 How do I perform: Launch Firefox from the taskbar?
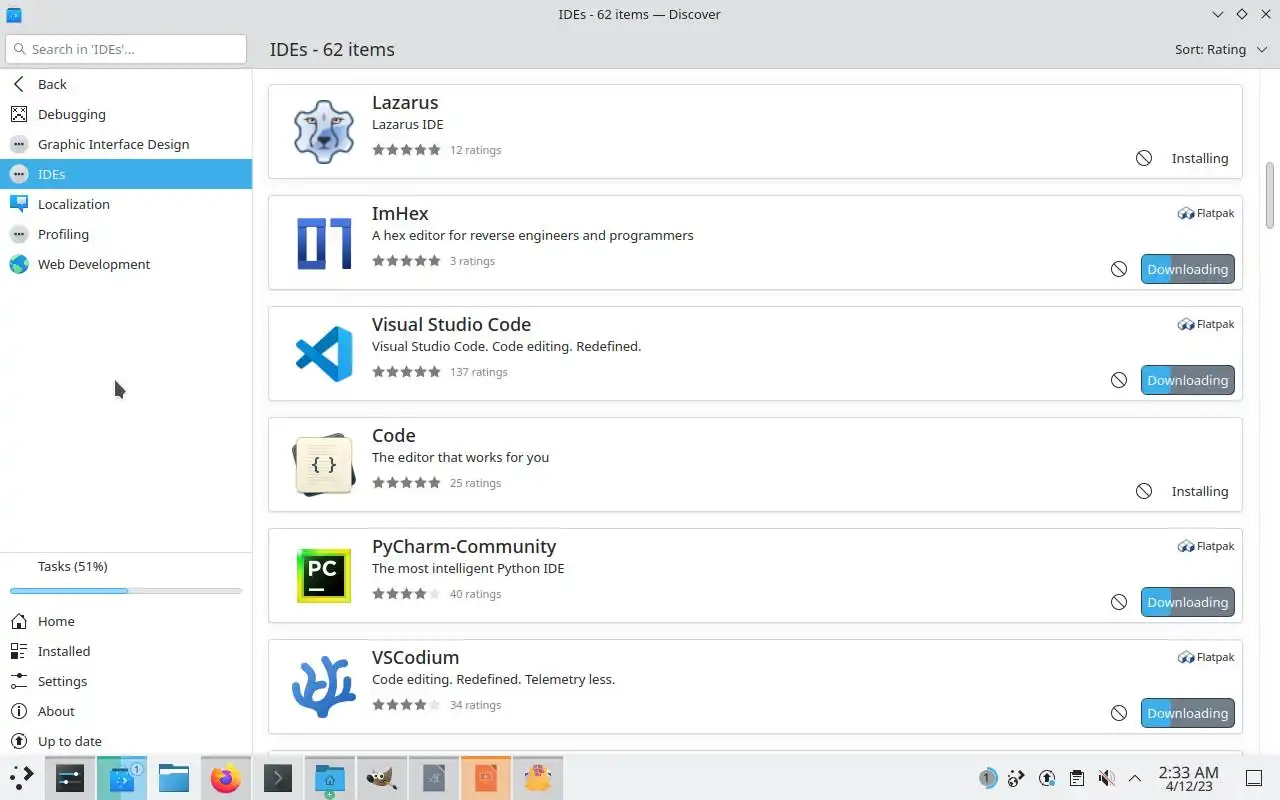pos(226,777)
